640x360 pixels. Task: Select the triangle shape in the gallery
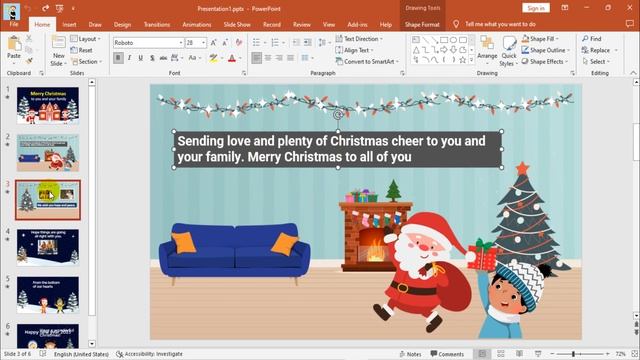pos(416,50)
